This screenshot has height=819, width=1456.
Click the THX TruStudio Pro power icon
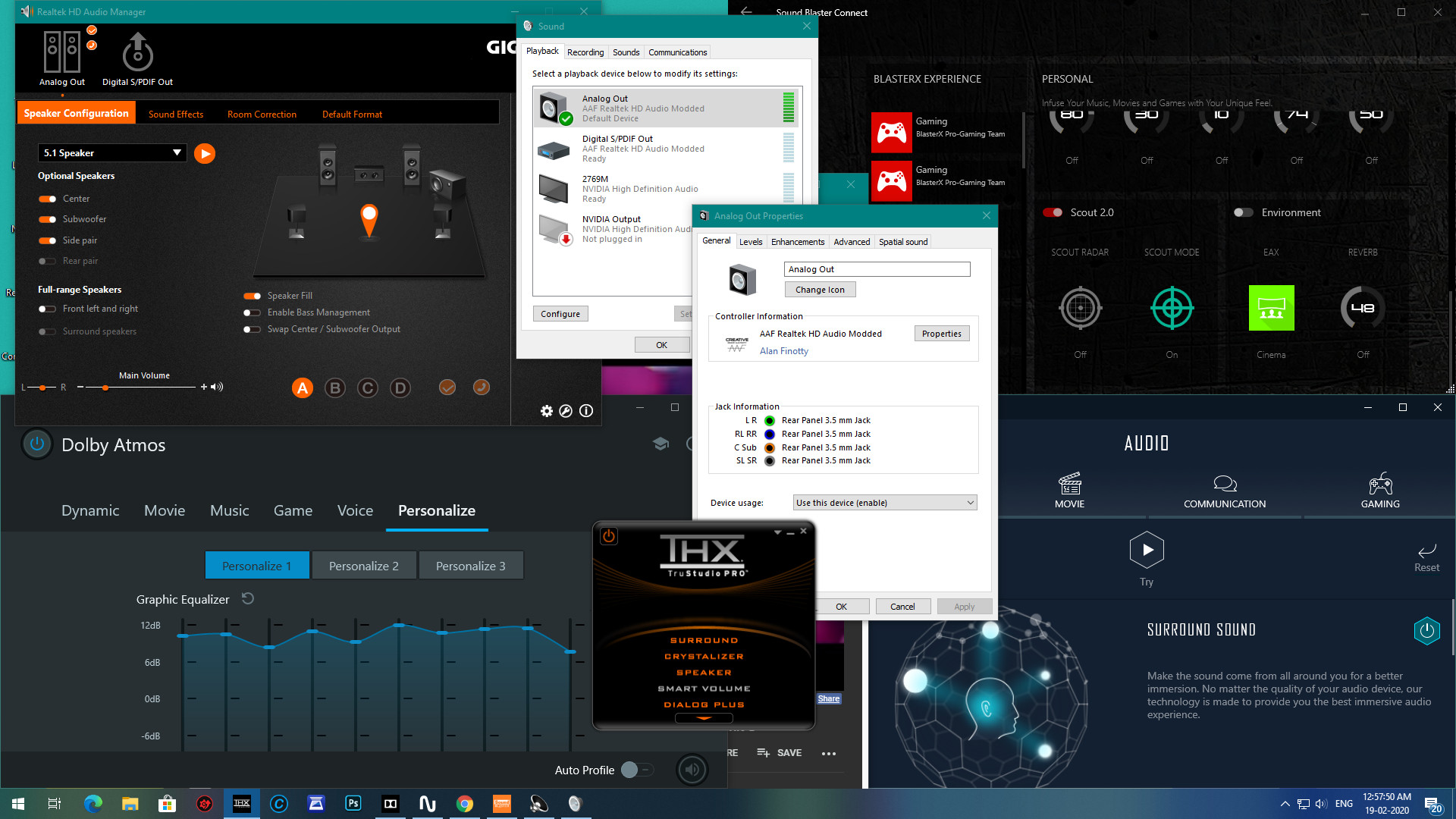pyautogui.click(x=609, y=536)
